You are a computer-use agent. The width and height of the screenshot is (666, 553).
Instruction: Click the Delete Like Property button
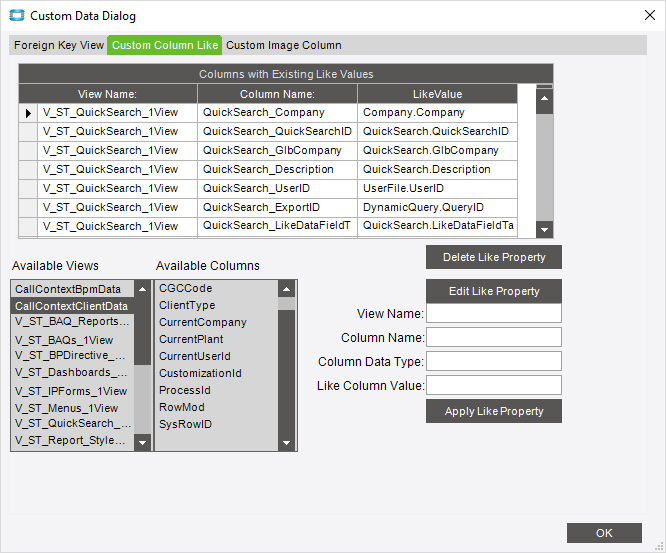[494, 257]
